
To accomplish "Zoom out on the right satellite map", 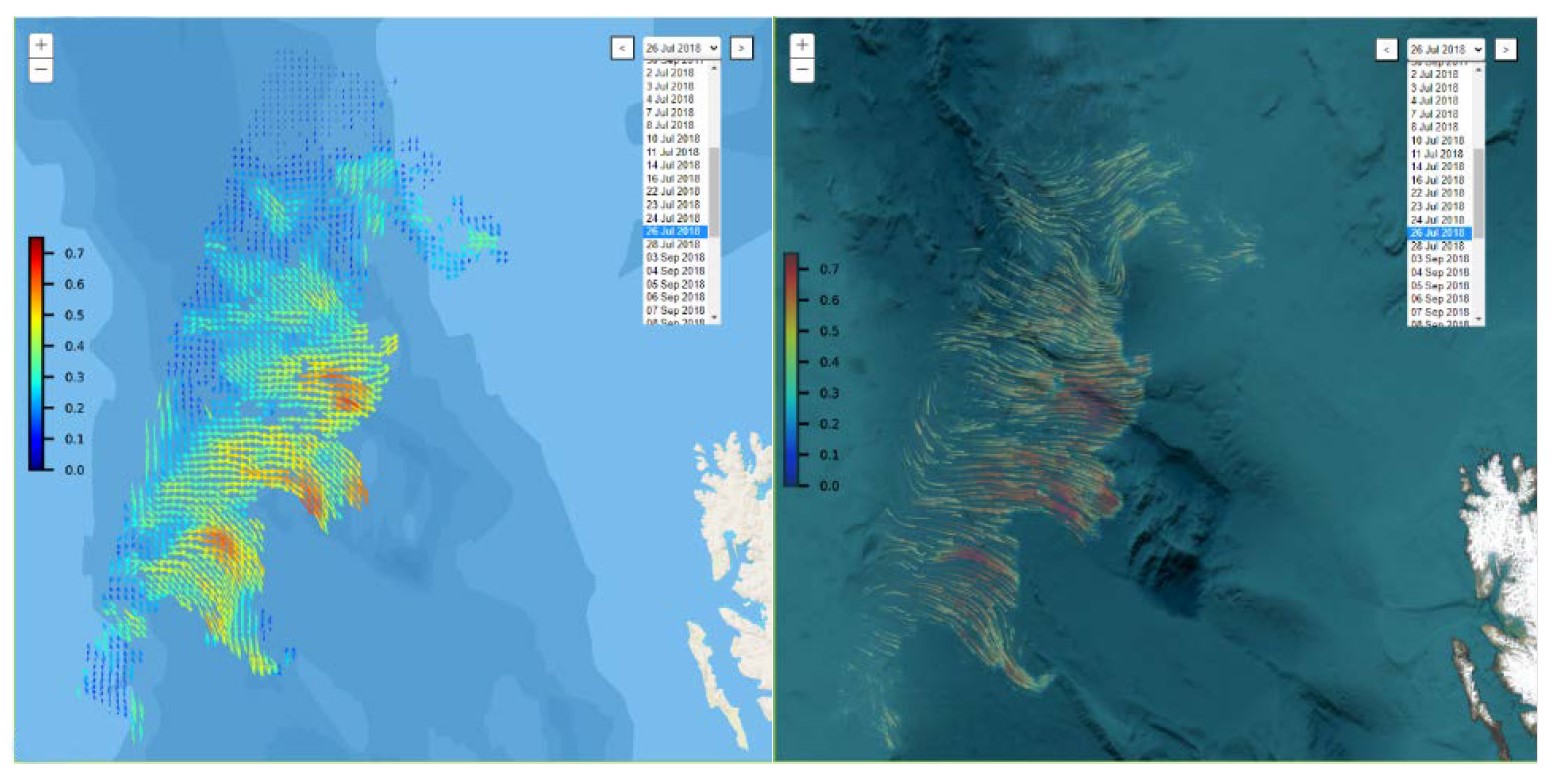I will coord(801,70).
